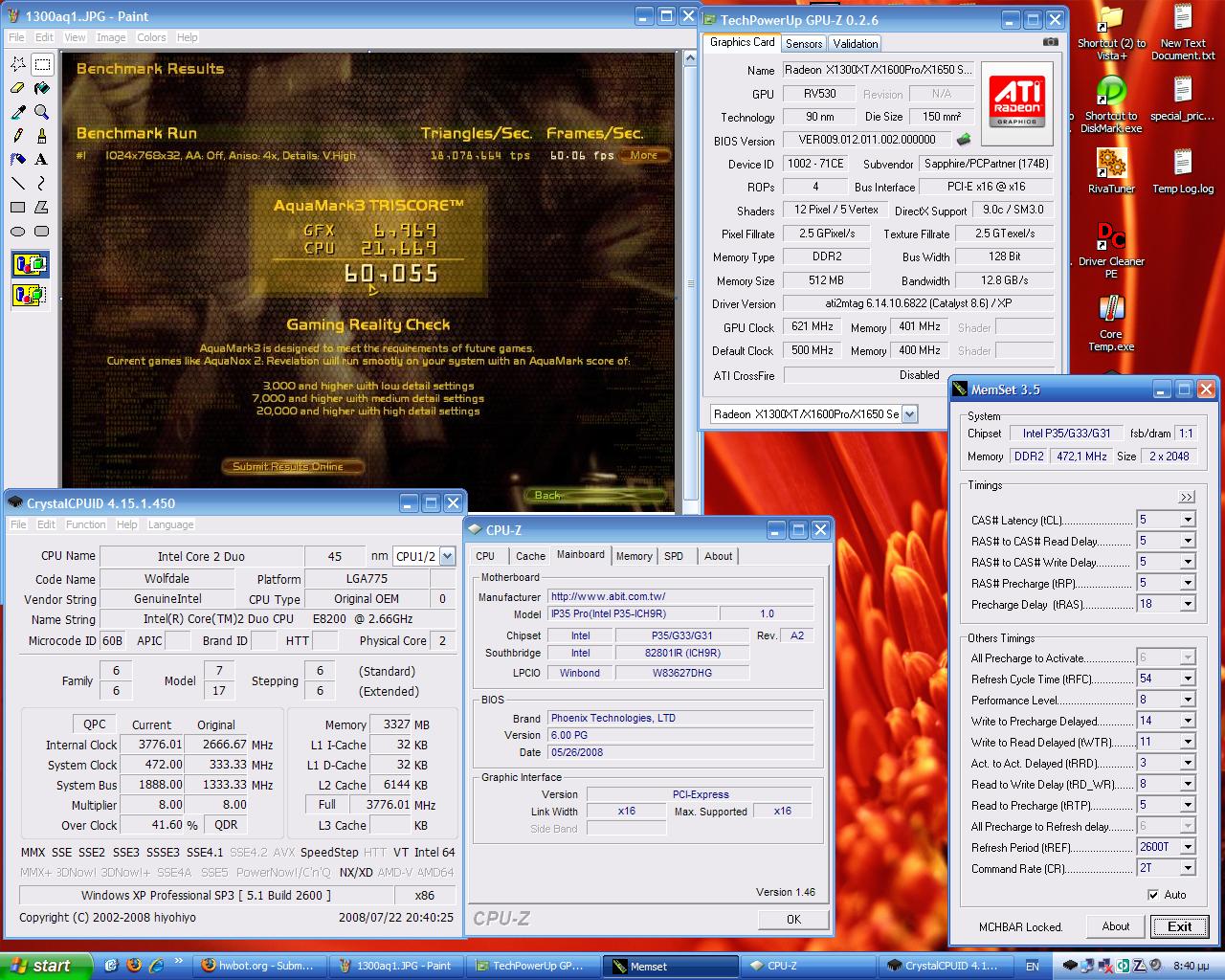
Task: Switch to the Sensors tab in GPU-Z
Action: point(804,44)
